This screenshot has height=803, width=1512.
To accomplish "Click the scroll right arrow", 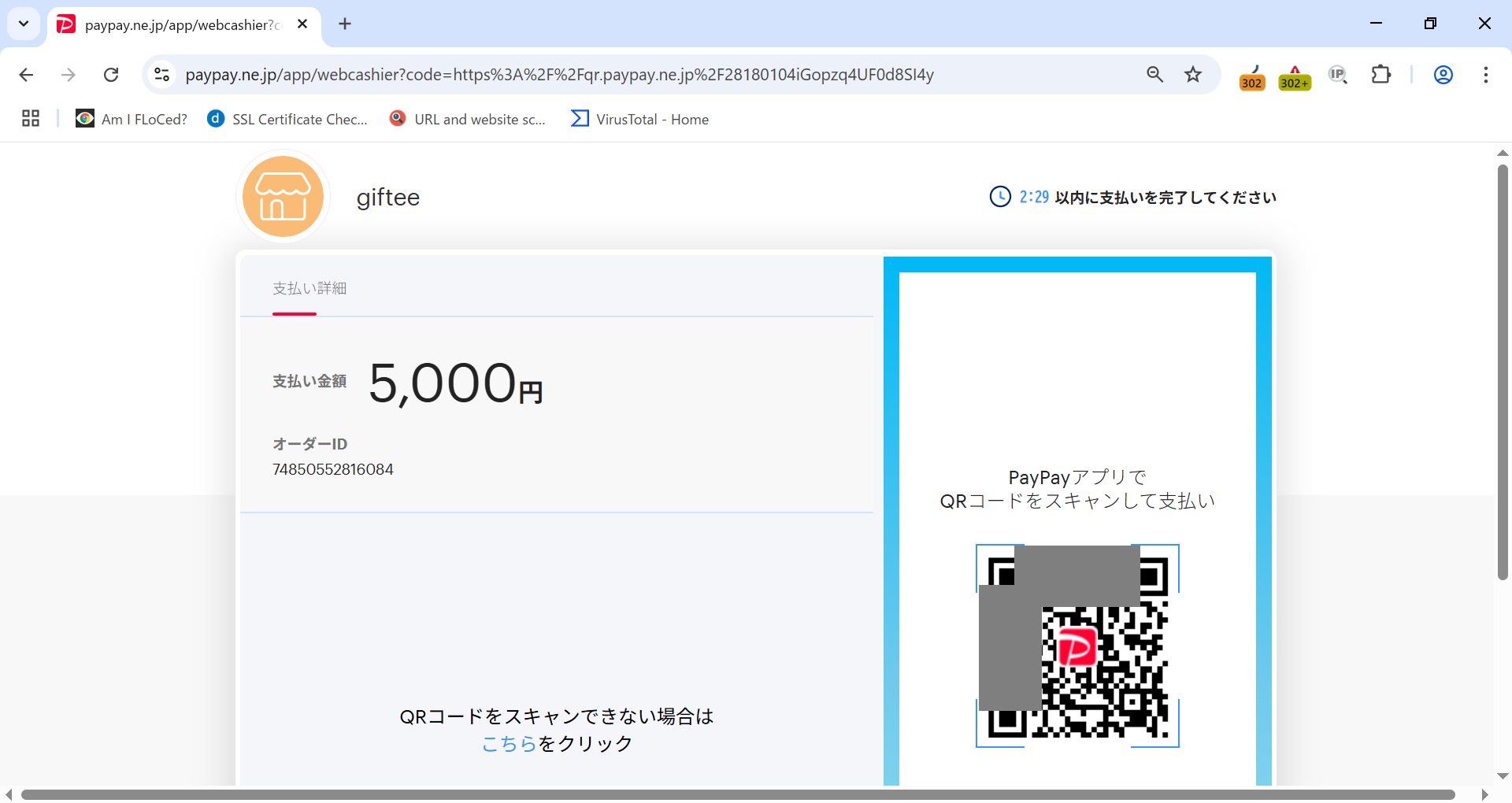I will click(1485, 794).
